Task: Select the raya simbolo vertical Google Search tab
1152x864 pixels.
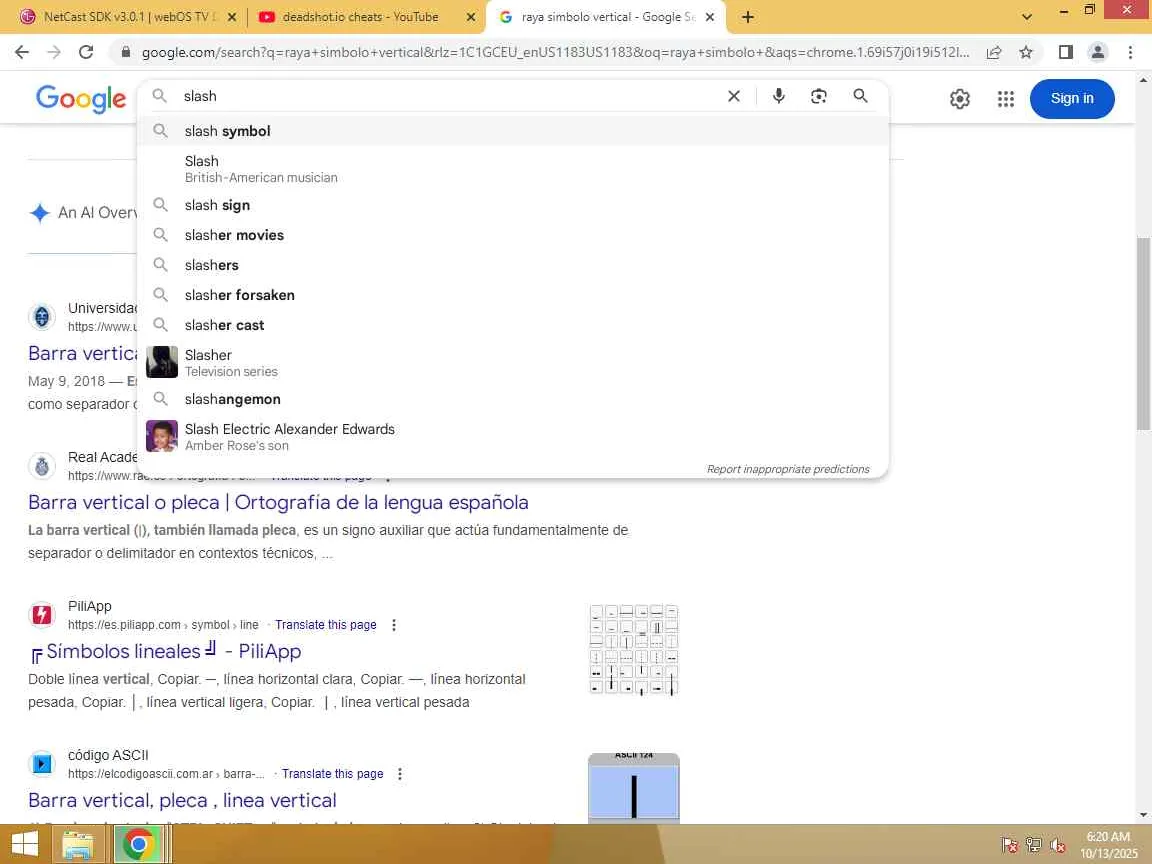Action: 606,17
